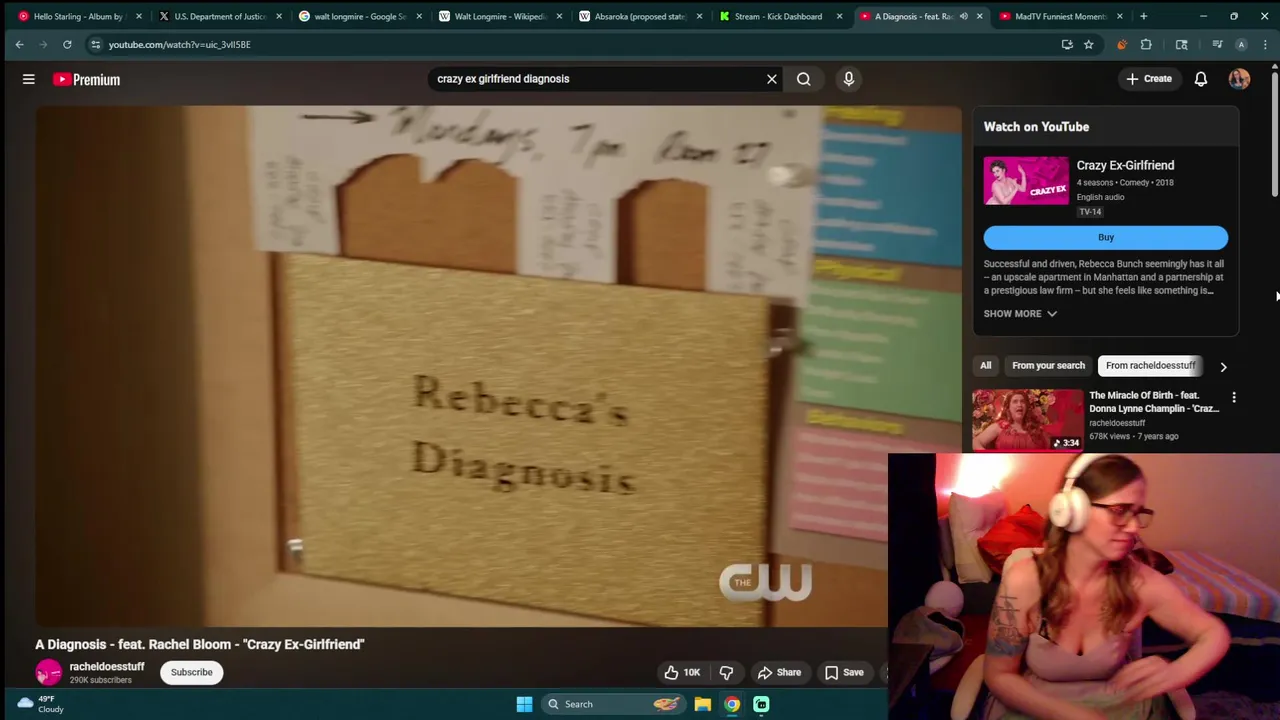Open the Chrome three-dot menu
Viewport: 1280px width, 720px height.
[x=1265, y=44]
